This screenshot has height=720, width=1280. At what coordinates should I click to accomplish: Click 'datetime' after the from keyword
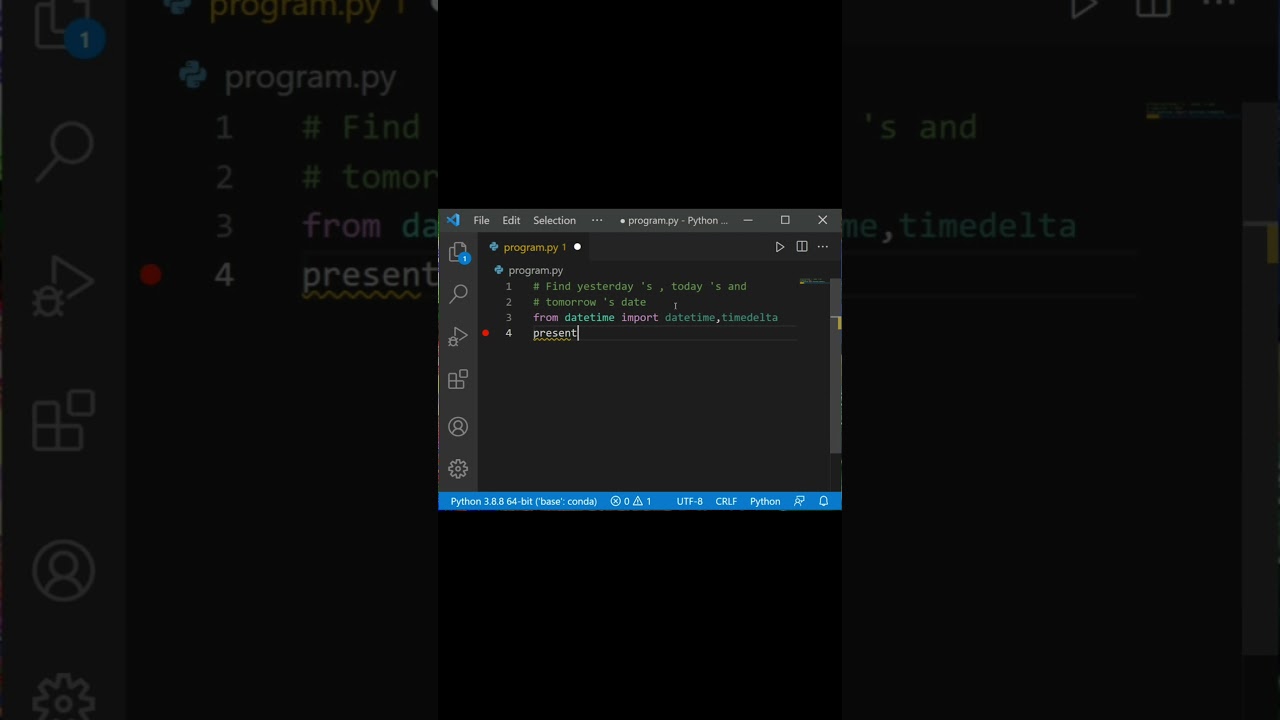point(589,317)
